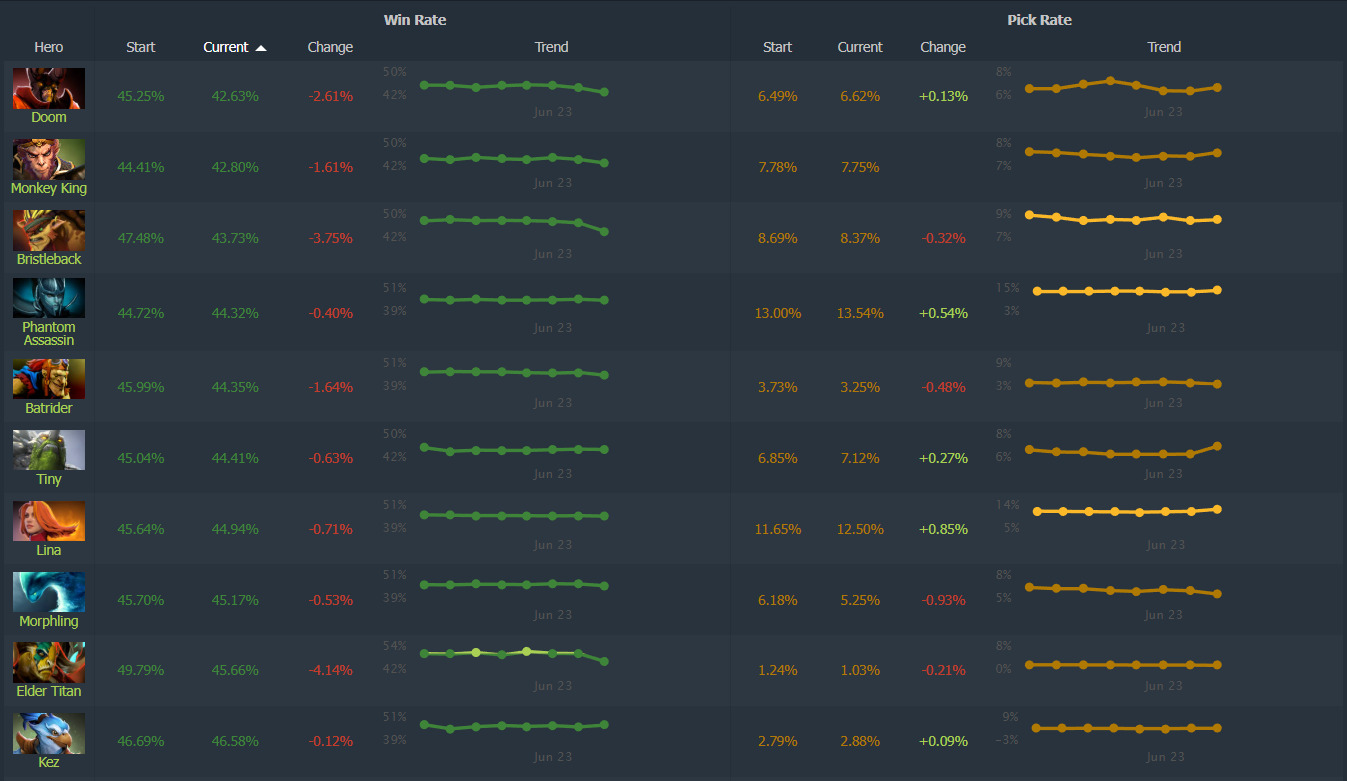Open the Batrider hero portrait
The width and height of the screenshot is (1347, 781).
[48, 379]
